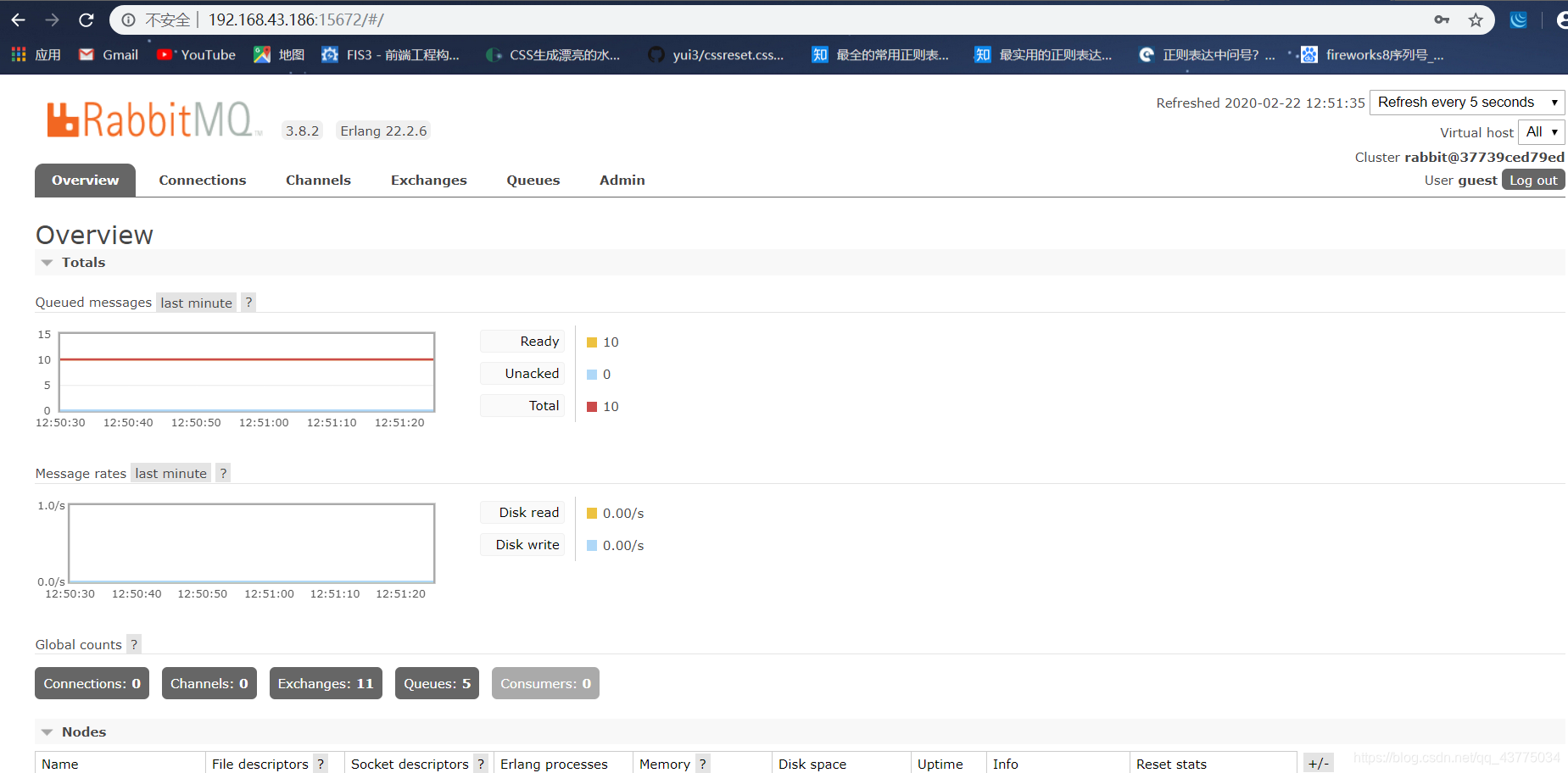Image resolution: width=1568 pixels, height=773 pixels.
Task: Open help for Socket descriptors column
Action: tap(481, 764)
